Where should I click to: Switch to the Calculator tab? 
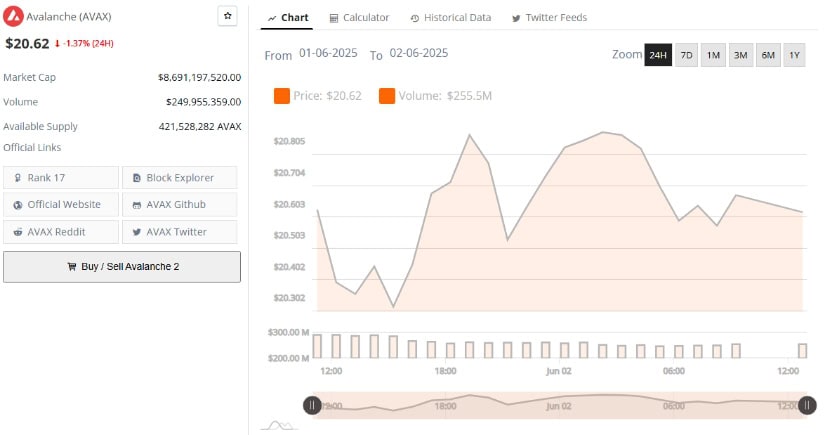[359, 18]
